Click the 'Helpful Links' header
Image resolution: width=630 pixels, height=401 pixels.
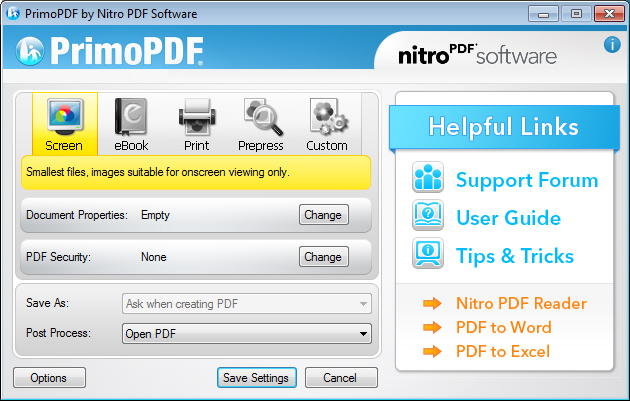(503, 127)
